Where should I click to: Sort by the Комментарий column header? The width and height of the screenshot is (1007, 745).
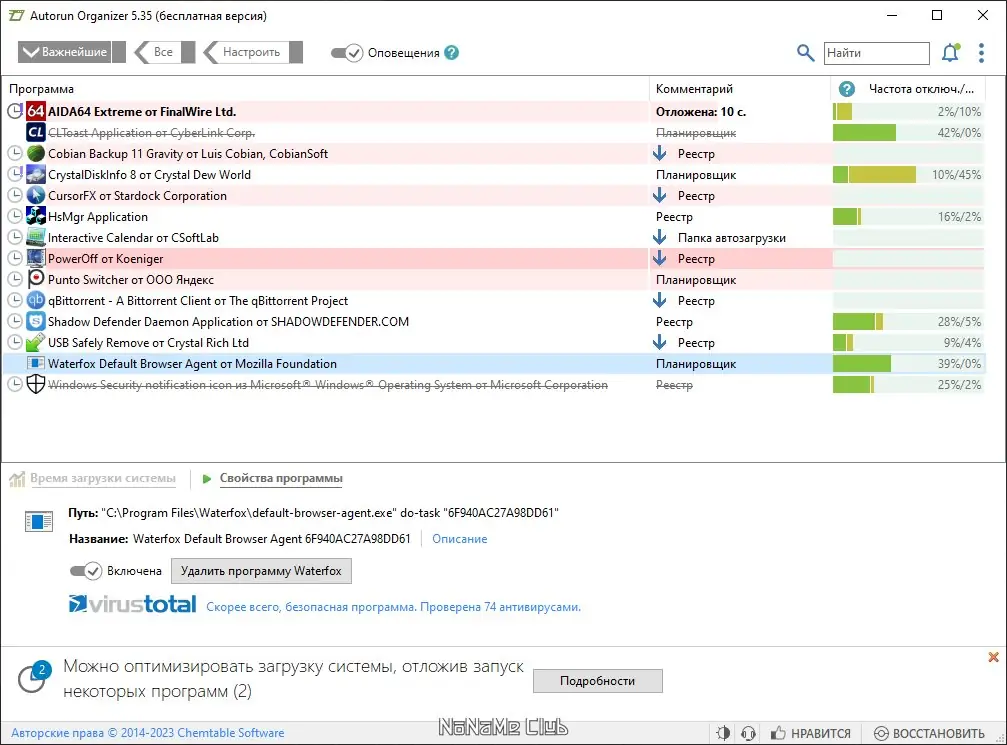pos(694,89)
